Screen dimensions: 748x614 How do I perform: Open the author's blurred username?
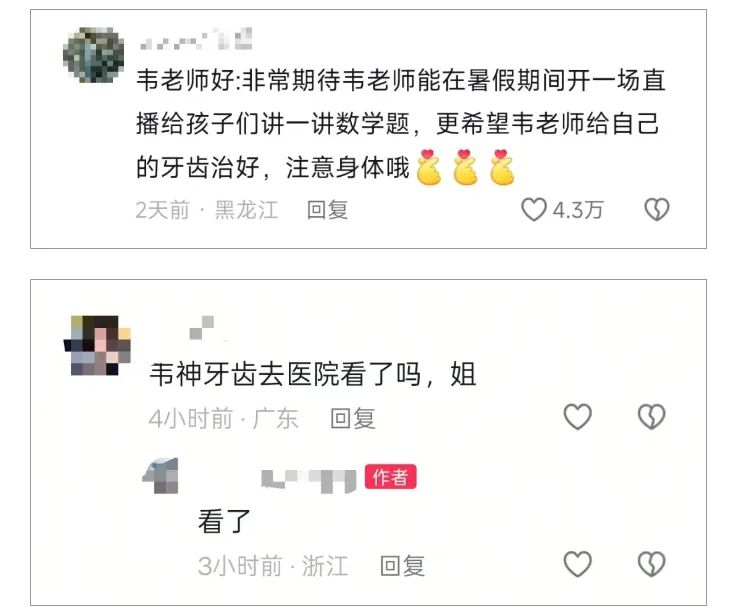(x=309, y=481)
